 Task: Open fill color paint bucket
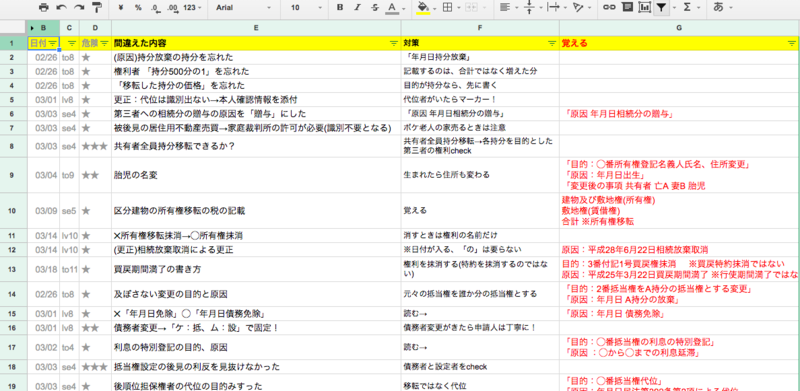(x=423, y=8)
